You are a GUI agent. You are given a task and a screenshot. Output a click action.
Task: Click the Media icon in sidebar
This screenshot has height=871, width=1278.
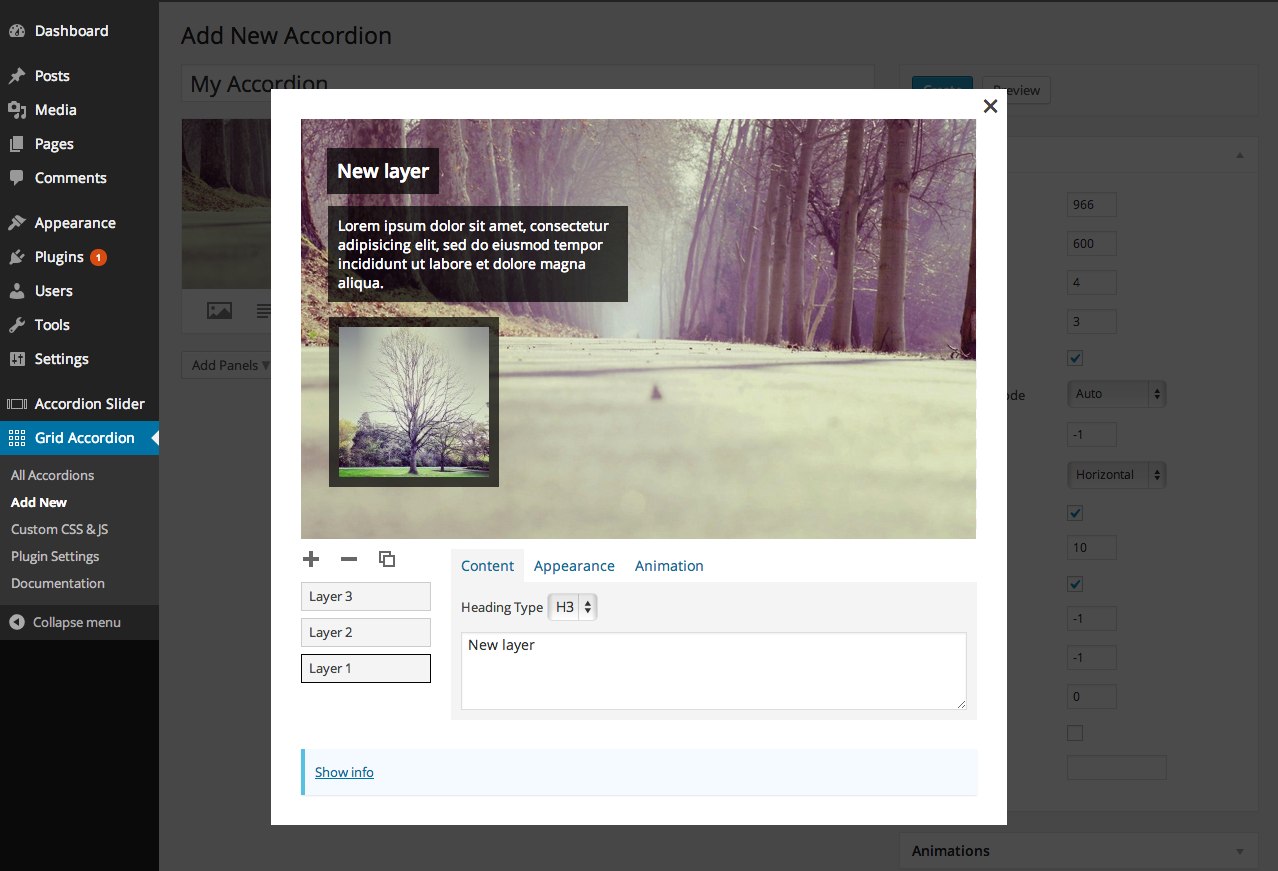tap(17, 110)
